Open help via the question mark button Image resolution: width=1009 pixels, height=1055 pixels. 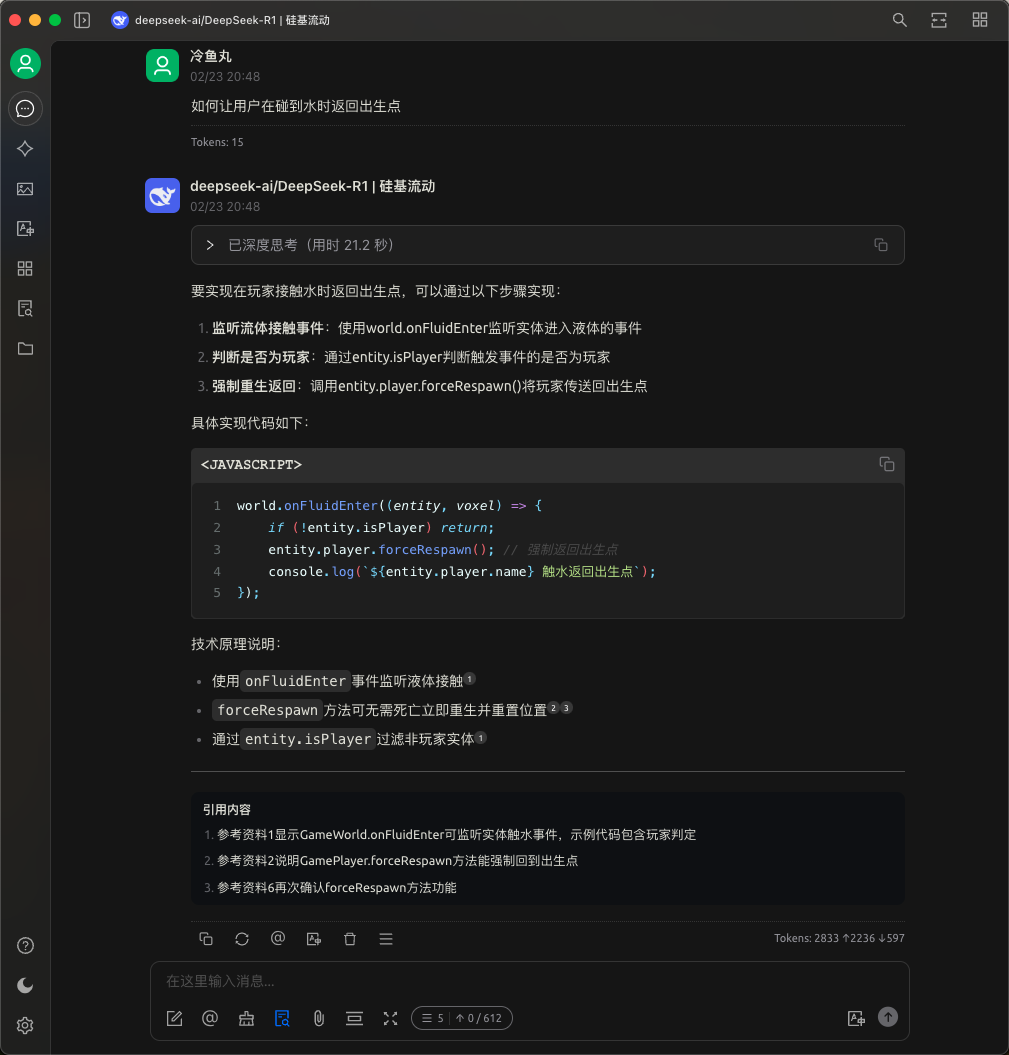pyautogui.click(x=25, y=945)
